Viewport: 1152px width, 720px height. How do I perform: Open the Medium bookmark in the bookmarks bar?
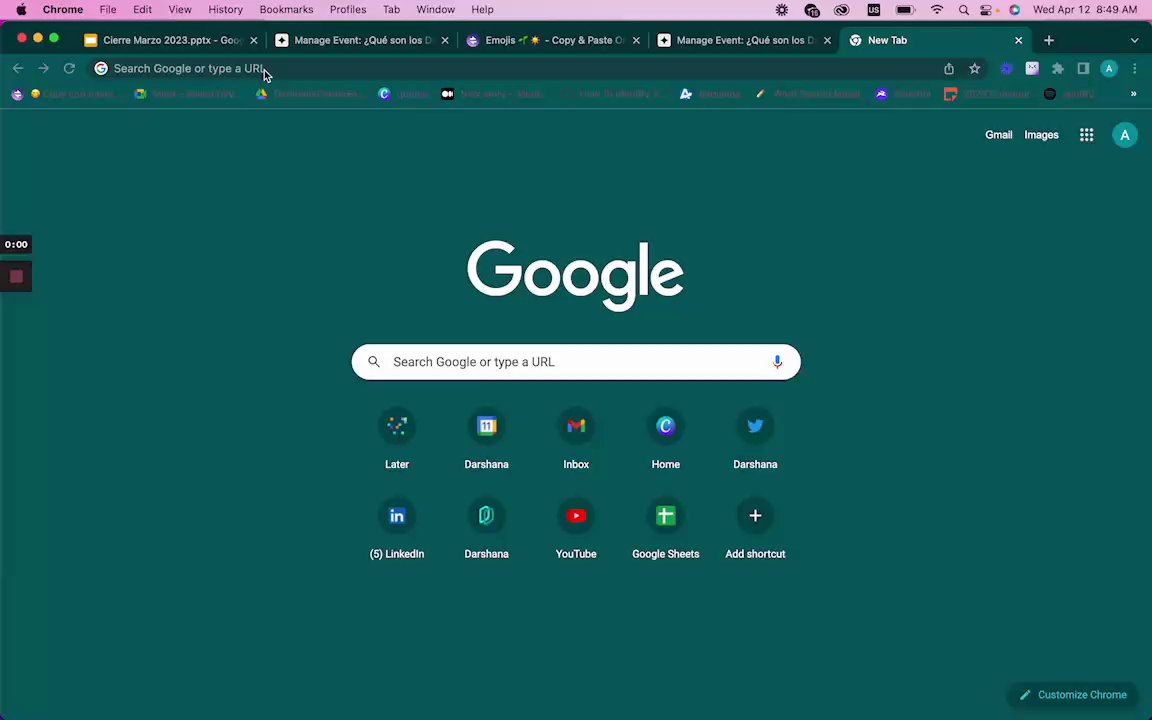[x=492, y=94]
